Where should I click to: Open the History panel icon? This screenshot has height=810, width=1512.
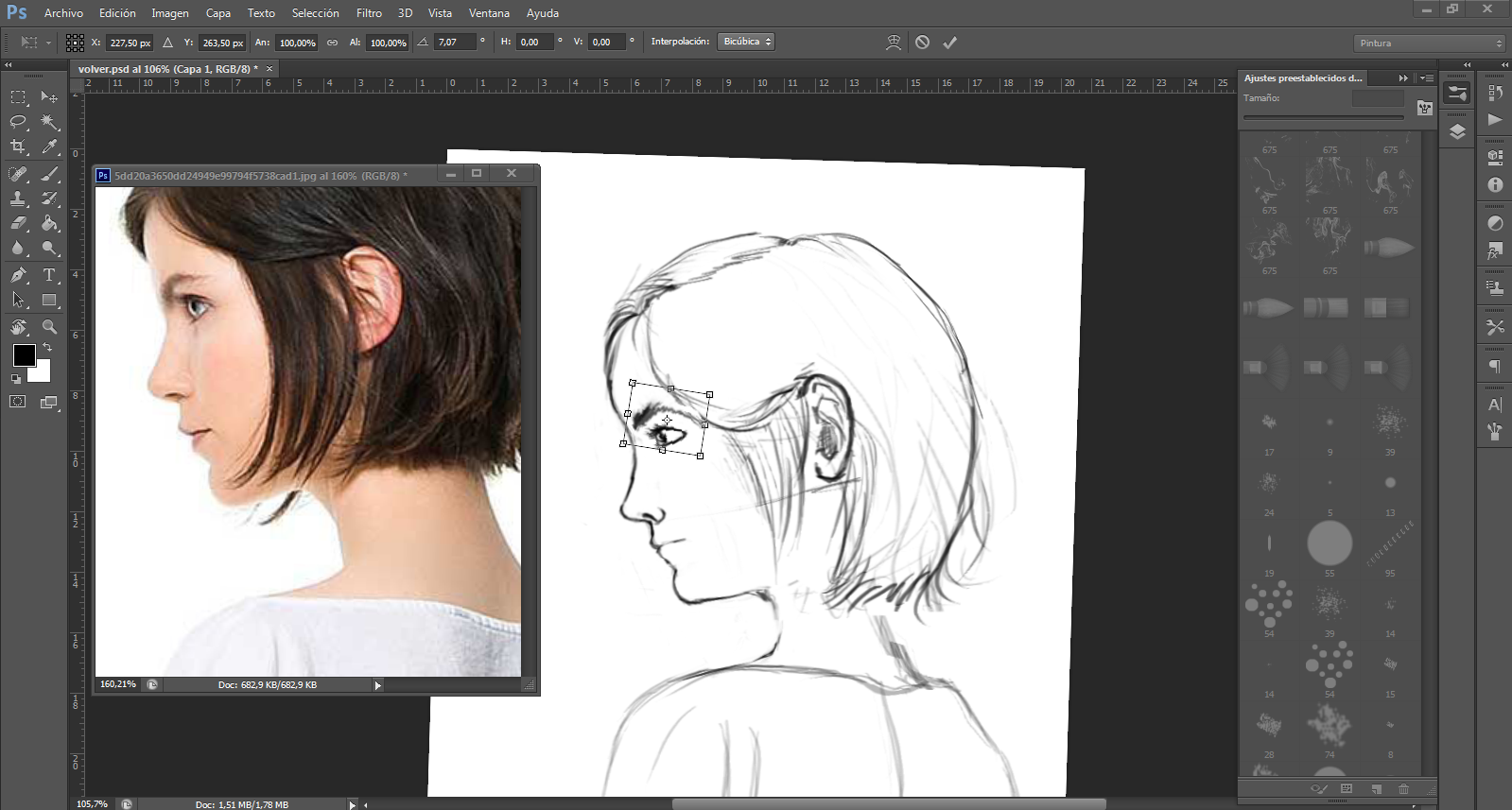coord(1495,93)
